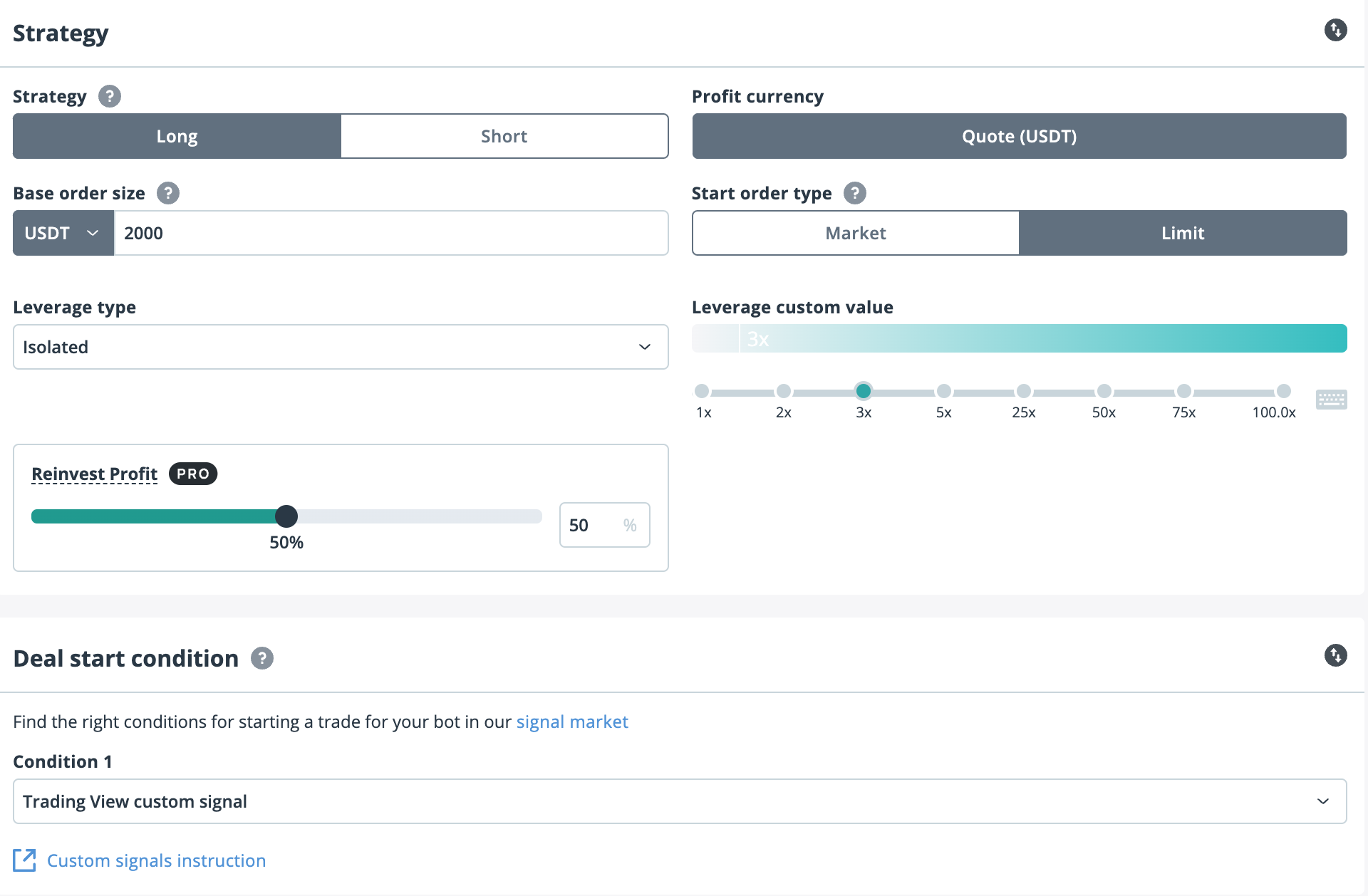Image resolution: width=1368 pixels, height=896 pixels.
Task: Click the Custom signals external link icon
Action: (x=24, y=860)
